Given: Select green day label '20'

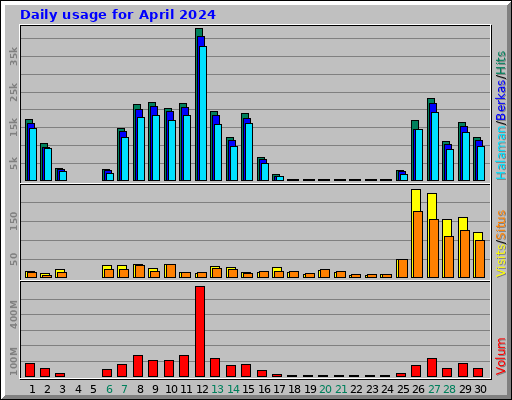Looking at the screenshot, I should pos(326,389).
